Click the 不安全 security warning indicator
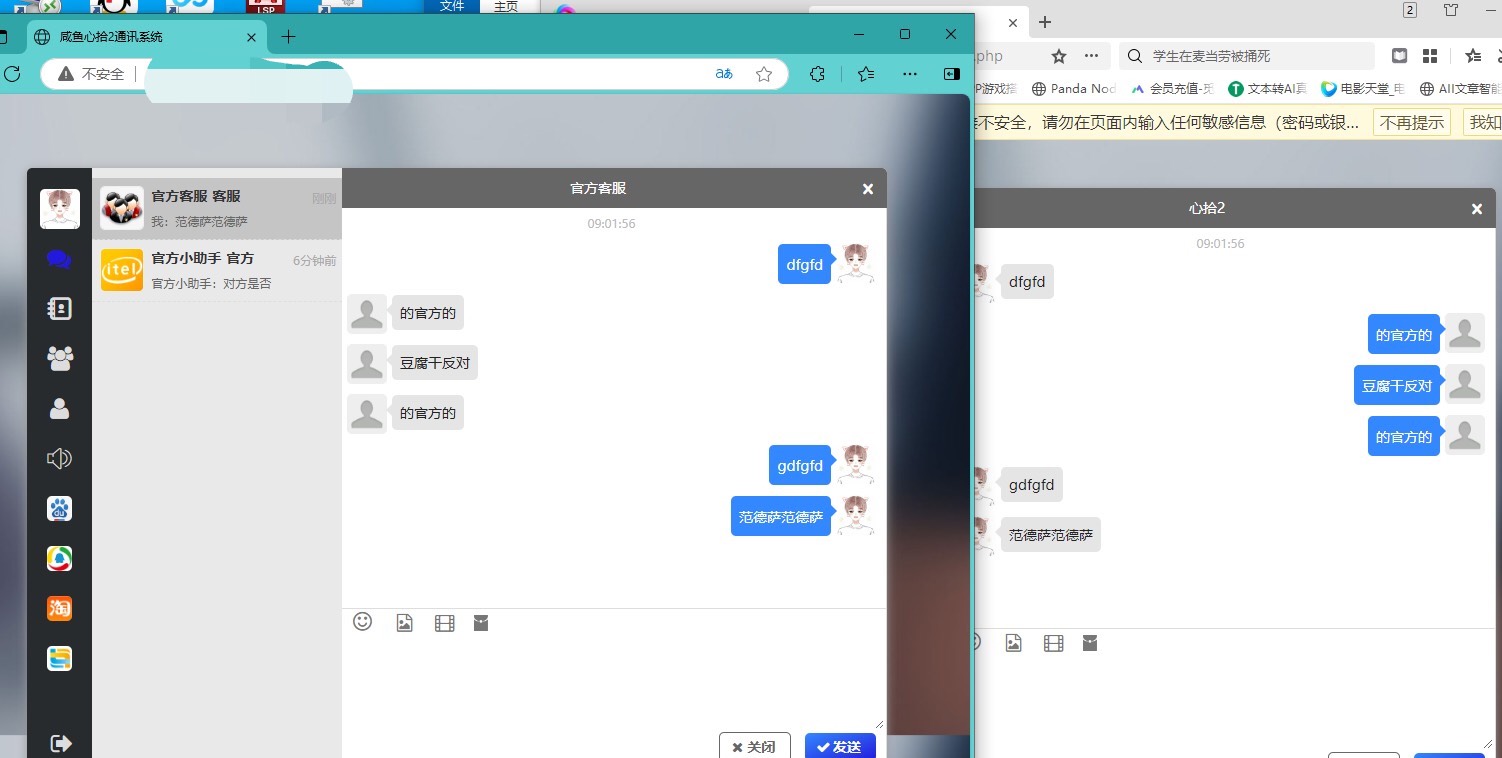 91,74
